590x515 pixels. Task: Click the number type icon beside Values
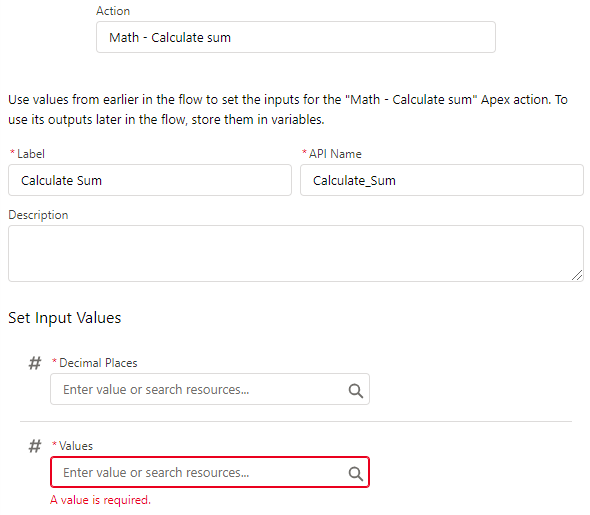click(35, 446)
